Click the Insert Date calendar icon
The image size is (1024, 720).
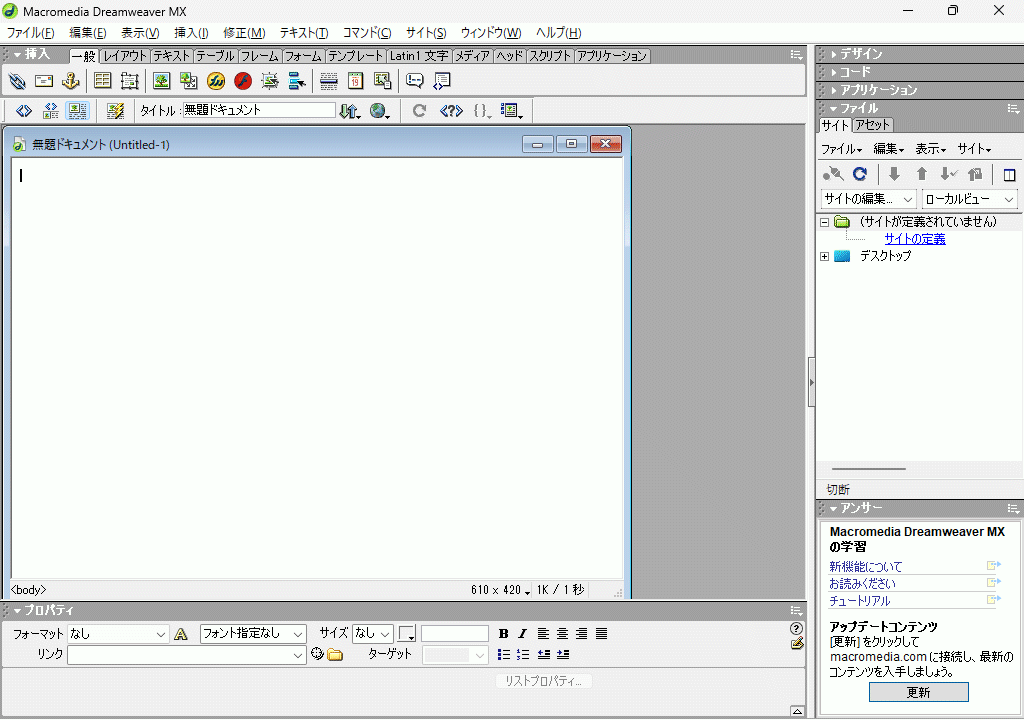(x=355, y=81)
